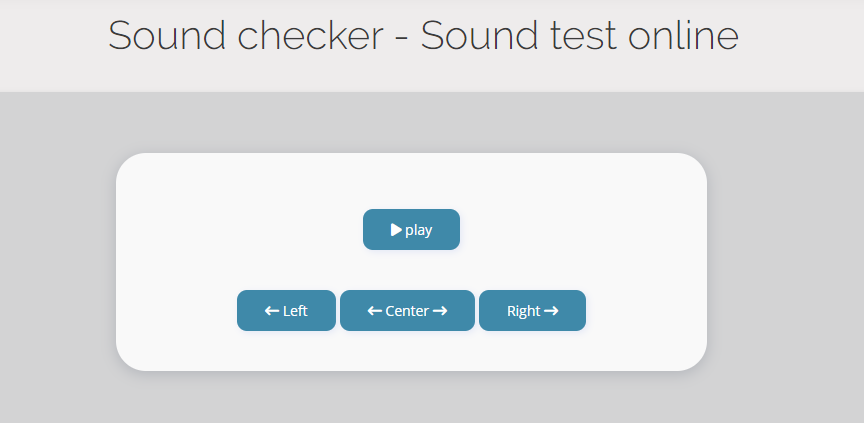This screenshot has height=423, width=864.
Task: Test the Right speaker channel
Action: click(x=532, y=311)
